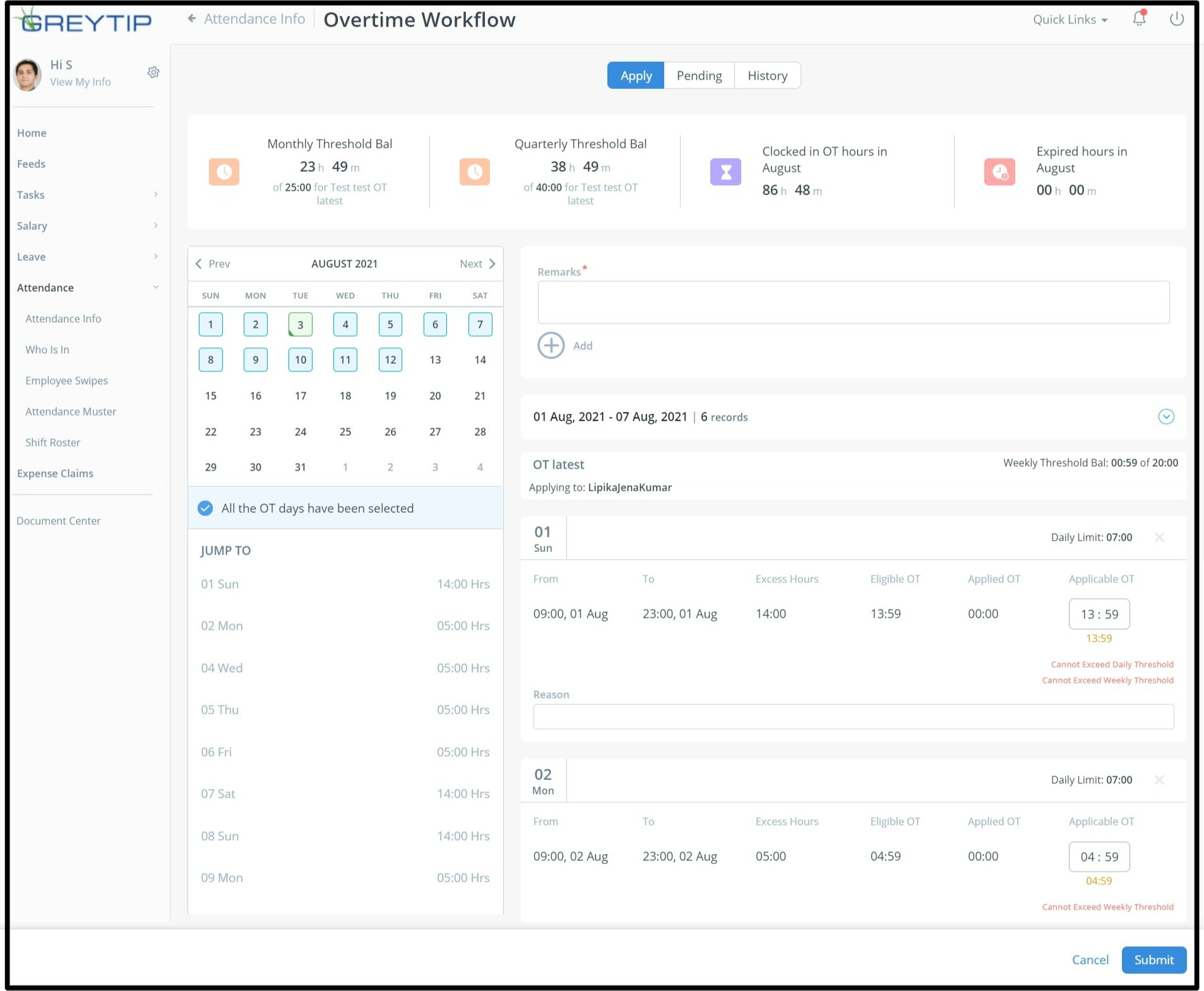Viewport: 1204px width, 991px height.
Task: Select calendar date 31
Action: click(301, 467)
